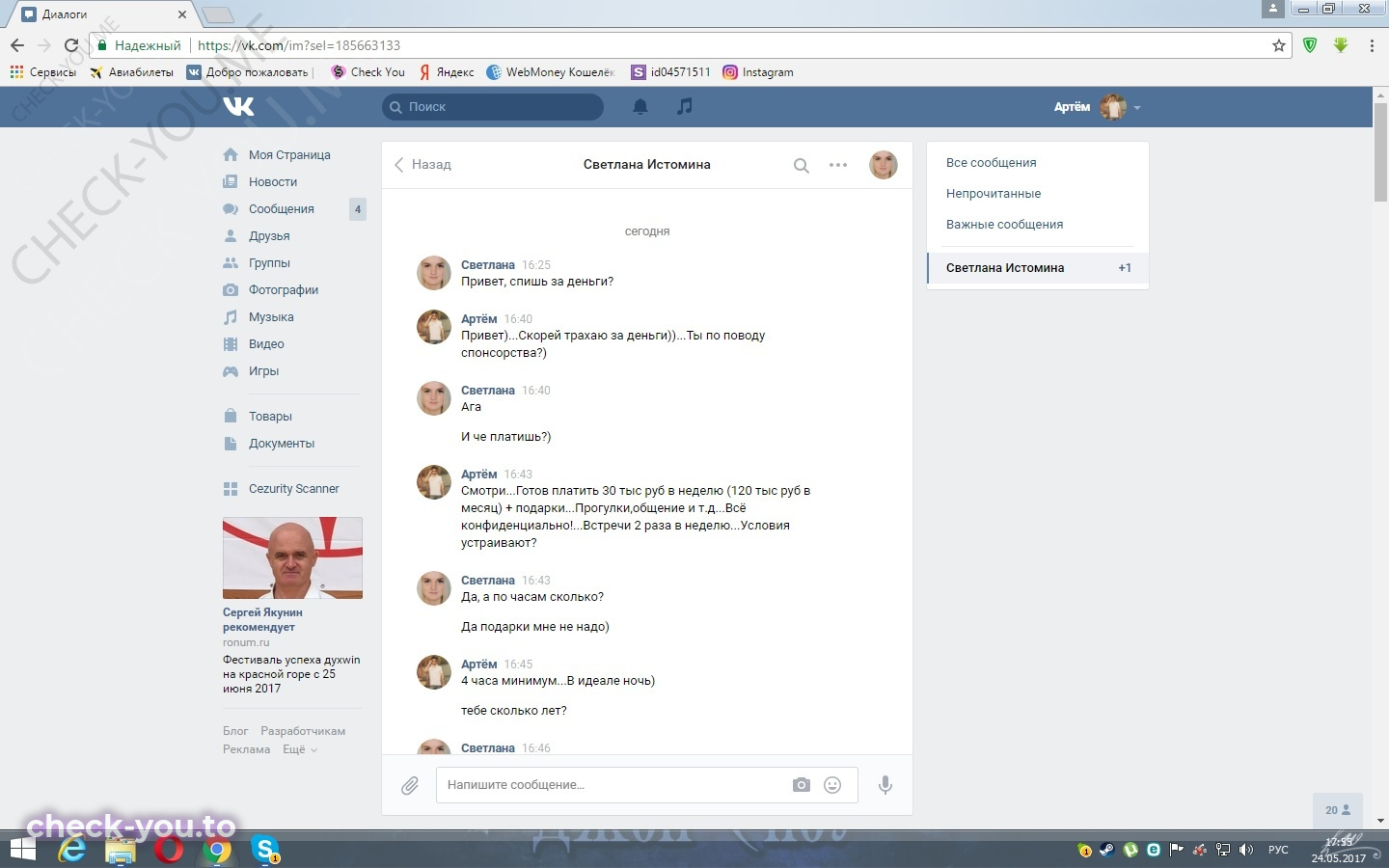This screenshot has width=1389, height=868.
Task: Select Светлана Истомина dialog tab
Action: 1038,268
